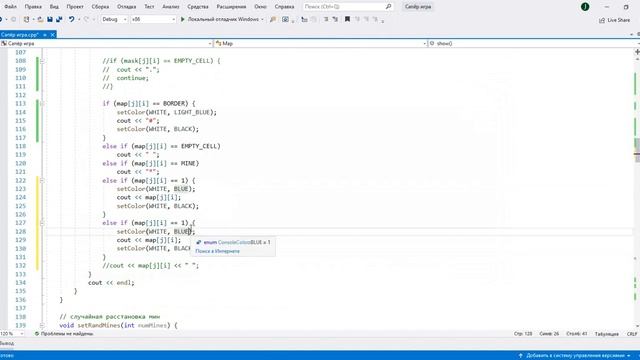Pin the Сапёр игра.cpp tab
Image resolution: width=640 pixels, height=360 pixels.
point(45,35)
